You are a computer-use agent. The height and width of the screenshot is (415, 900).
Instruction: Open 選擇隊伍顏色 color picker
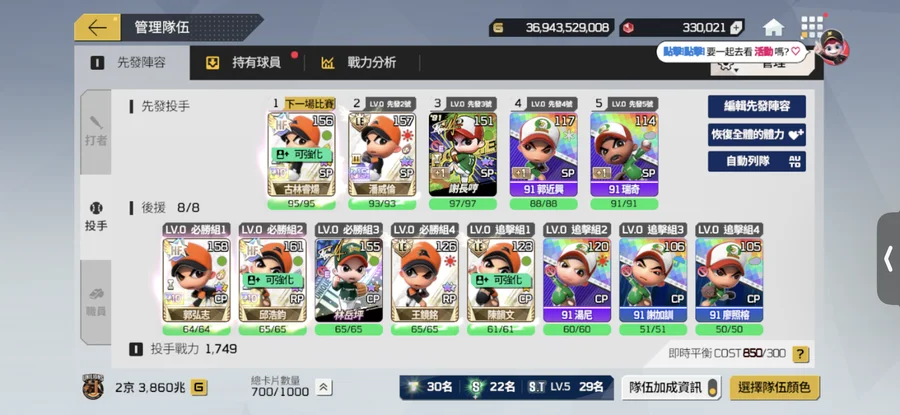[x=774, y=387]
